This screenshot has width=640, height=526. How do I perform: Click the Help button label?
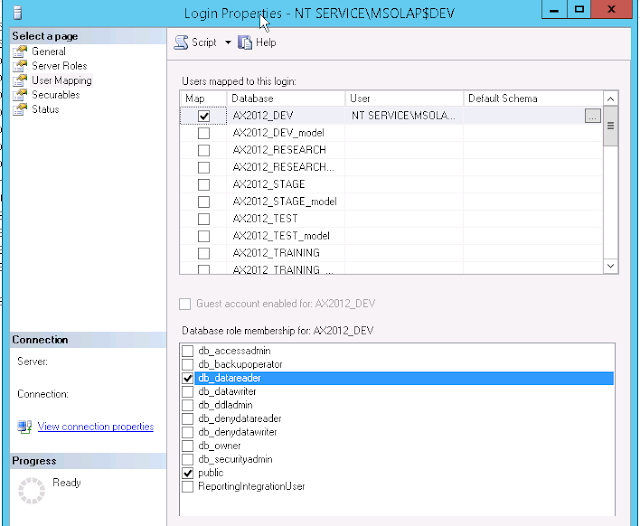(266, 42)
